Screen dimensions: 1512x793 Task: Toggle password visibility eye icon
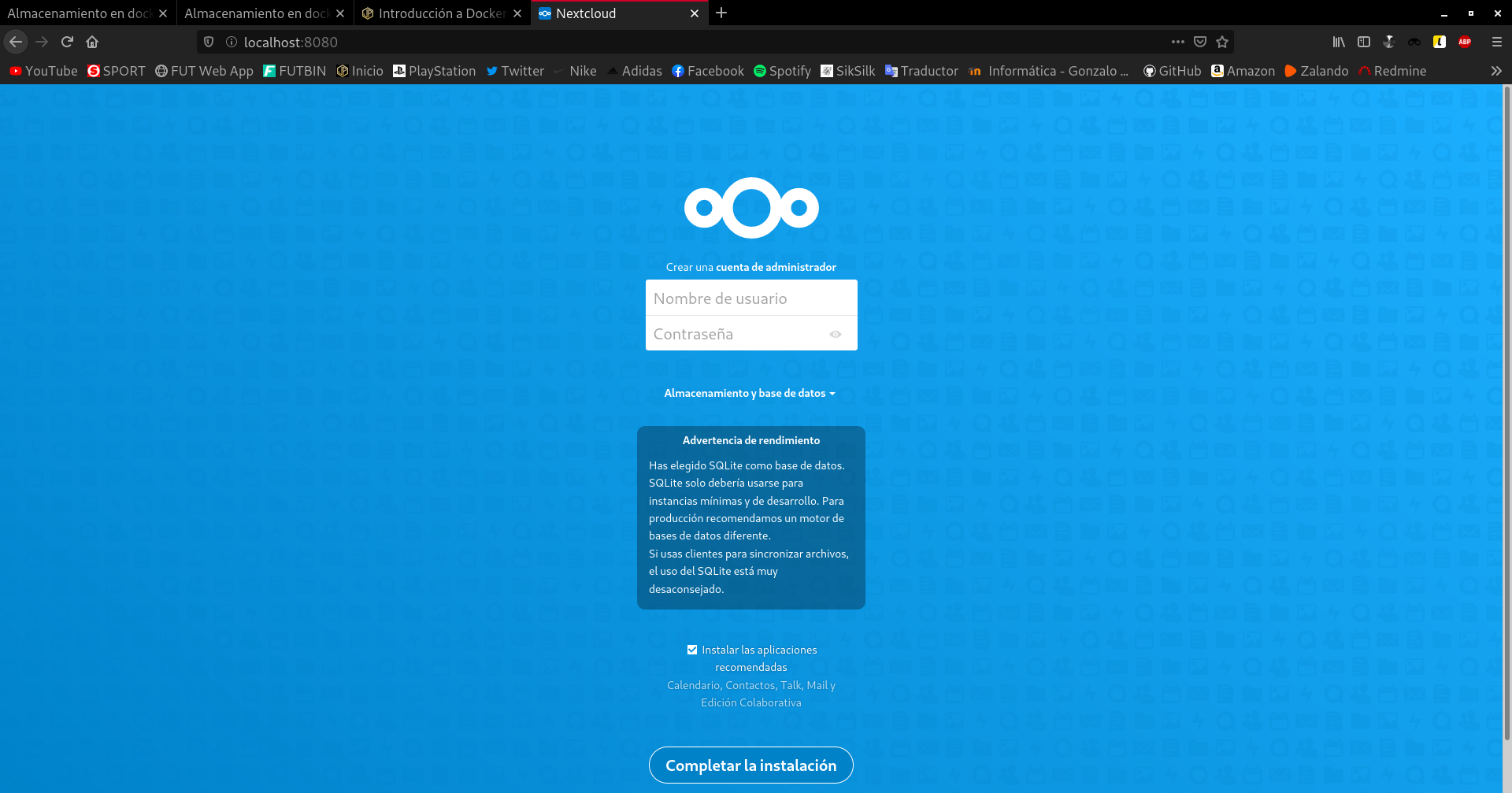pos(836,335)
